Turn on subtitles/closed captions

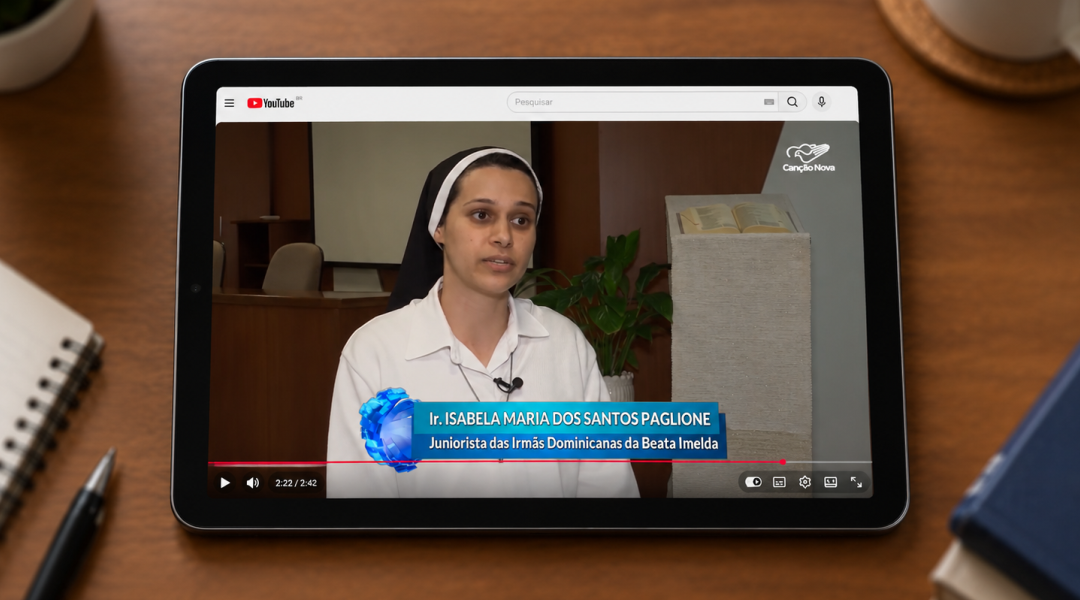point(779,482)
